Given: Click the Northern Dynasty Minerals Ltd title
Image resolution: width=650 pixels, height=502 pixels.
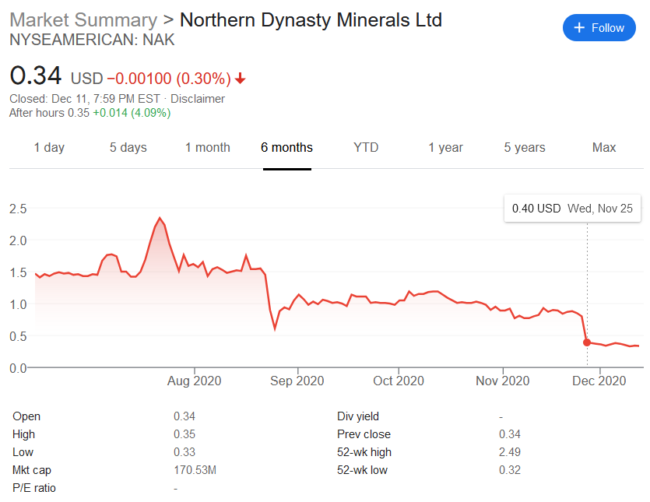Looking at the screenshot, I should pyautogui.click(x=310, y=20).
